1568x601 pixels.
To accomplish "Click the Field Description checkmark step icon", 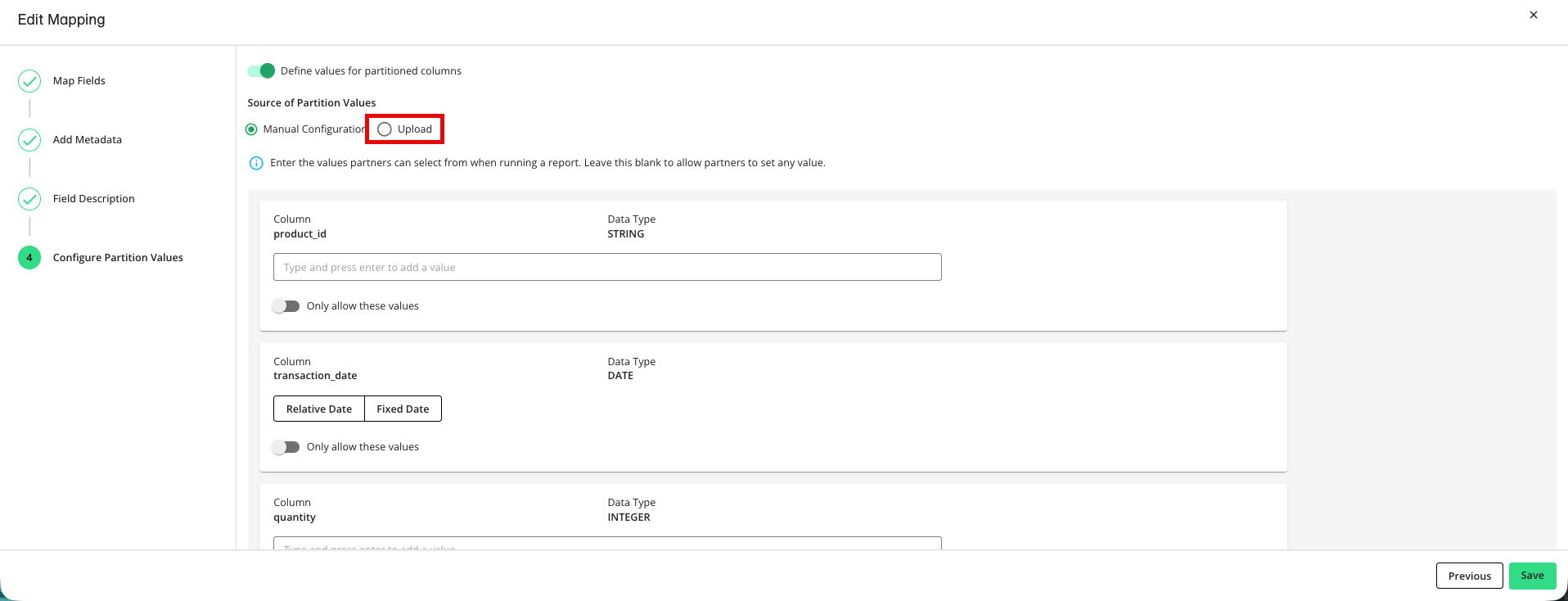I will click(29, 199).
